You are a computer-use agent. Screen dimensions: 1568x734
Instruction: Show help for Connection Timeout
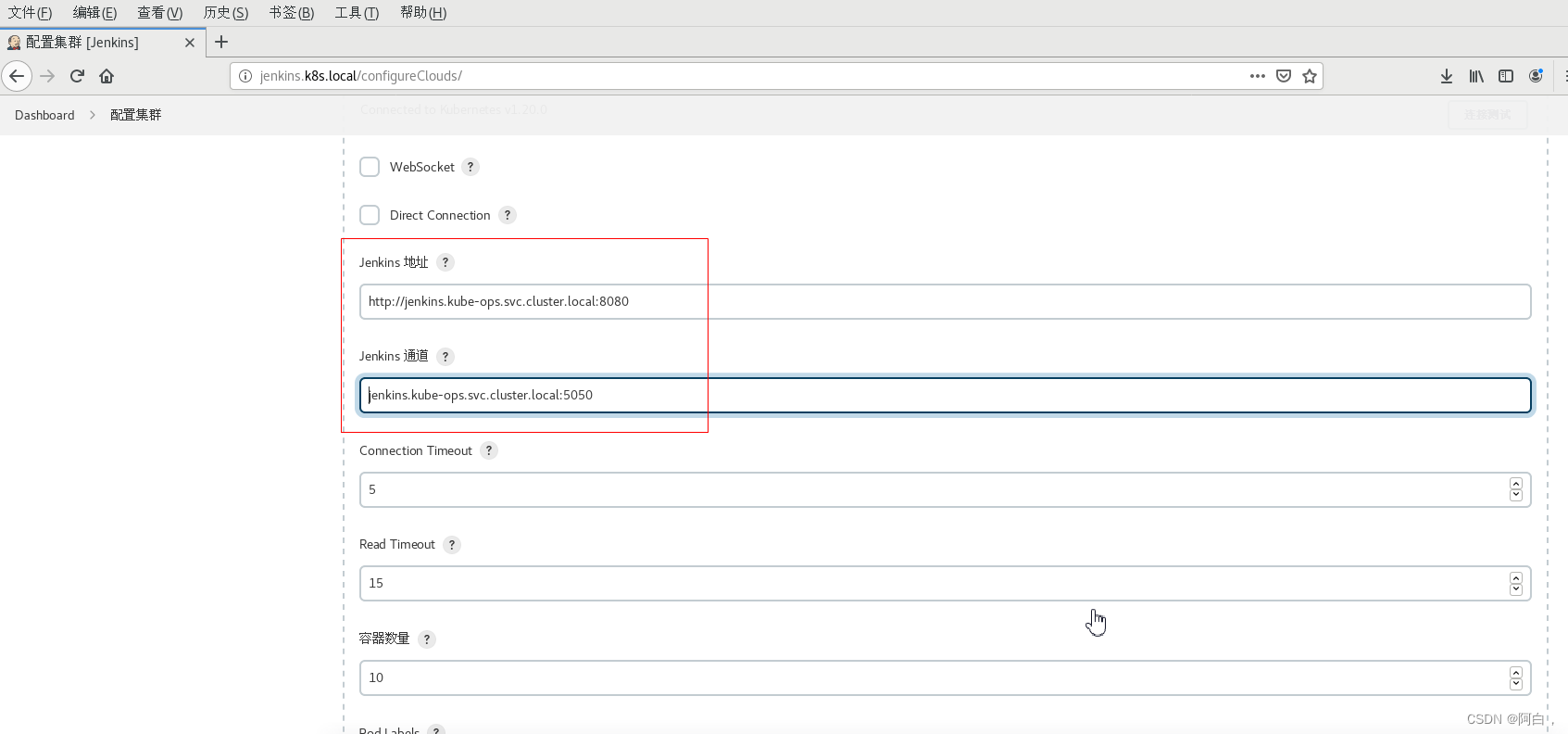(489, 450)
